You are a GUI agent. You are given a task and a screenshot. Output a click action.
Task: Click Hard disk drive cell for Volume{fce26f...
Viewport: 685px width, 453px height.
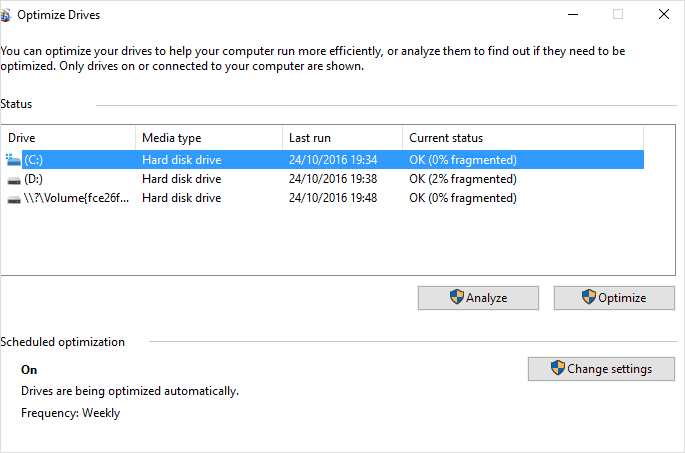(182, 198)
